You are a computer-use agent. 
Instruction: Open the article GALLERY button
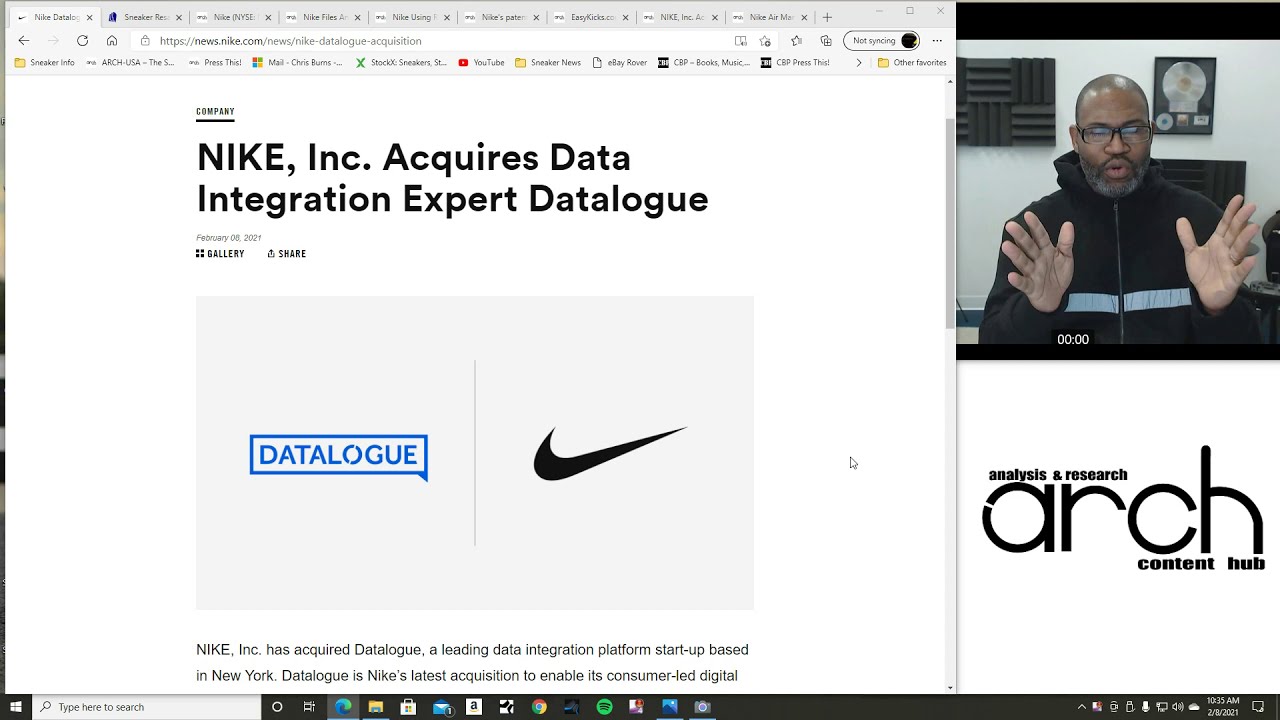(220, 254)
